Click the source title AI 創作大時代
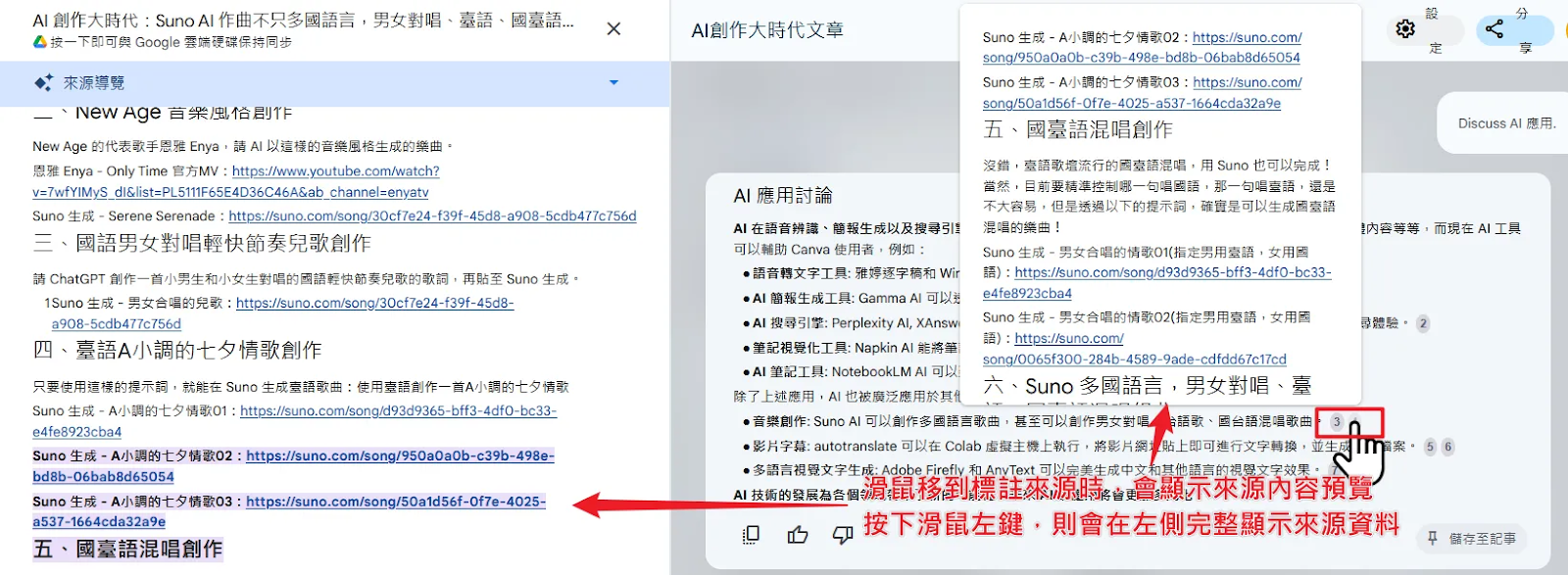This screenshot has width=1568, height=575. pos(303,21)
